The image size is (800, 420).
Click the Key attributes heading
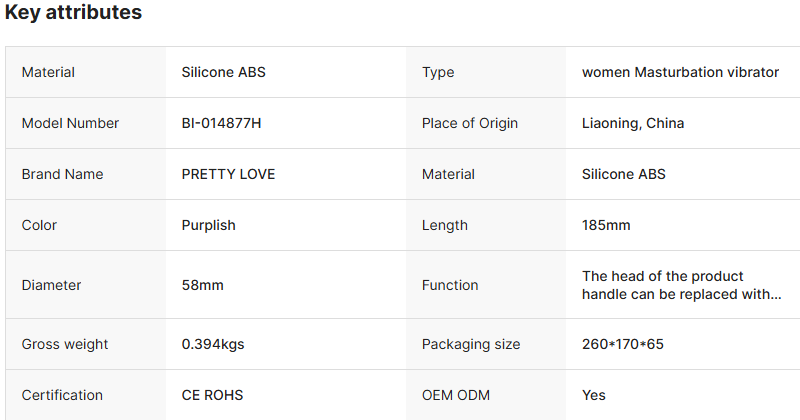point(73,13)
